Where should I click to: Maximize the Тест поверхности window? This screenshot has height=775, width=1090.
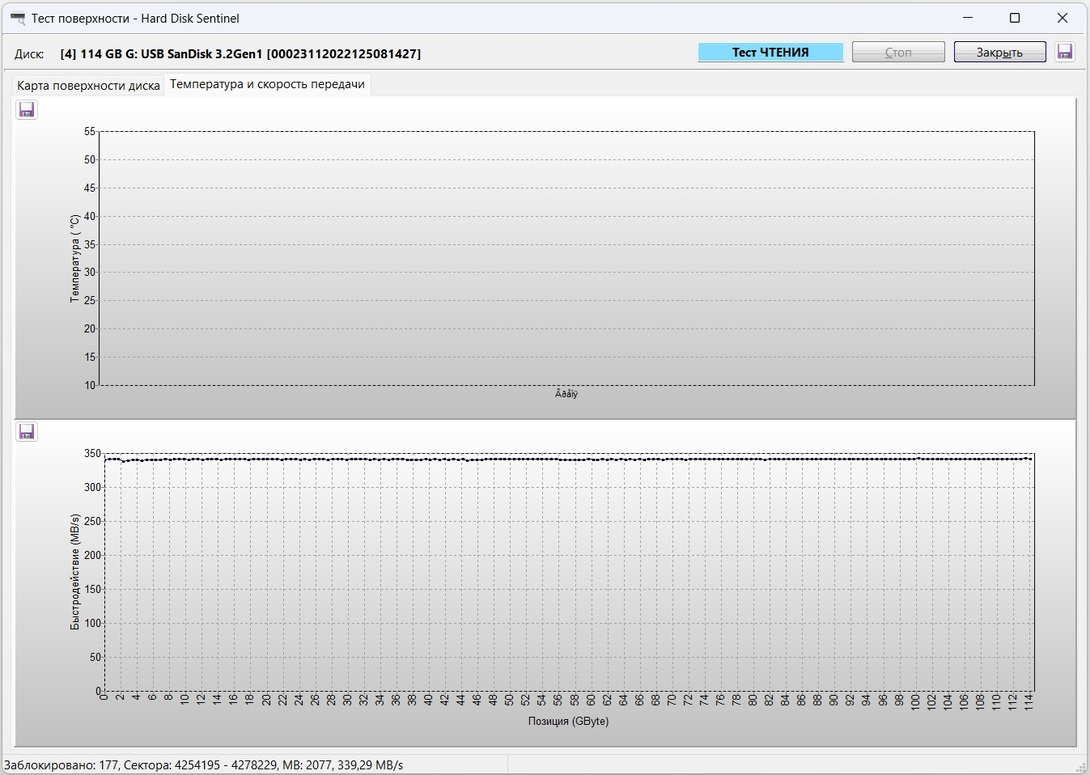pyautogui.click(x=1015, y=18)
